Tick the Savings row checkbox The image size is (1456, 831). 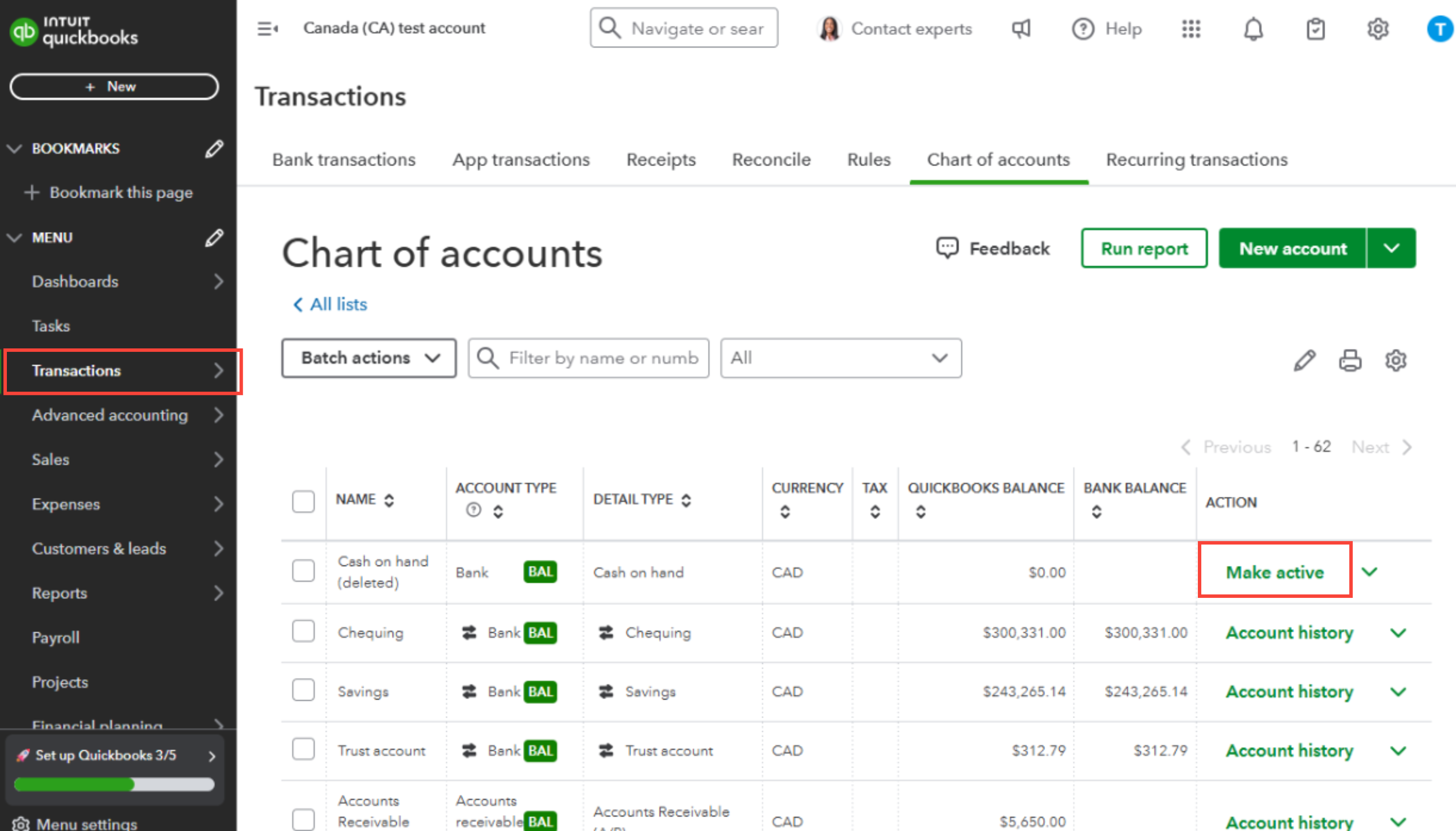(x=303, y=690)
